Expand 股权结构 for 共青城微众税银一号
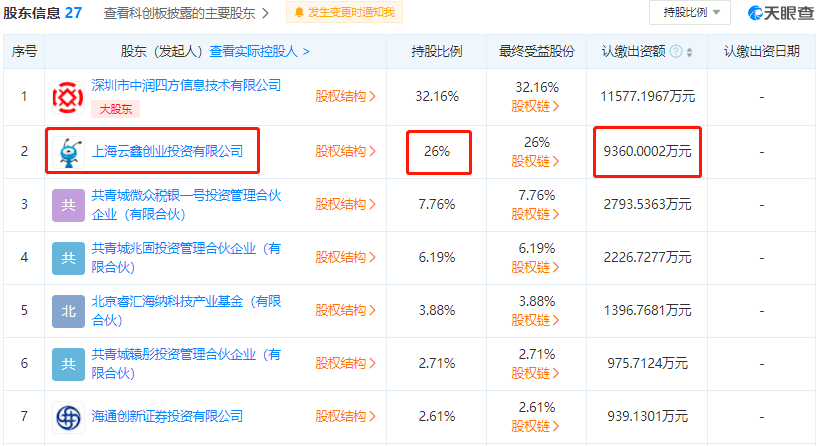 tap(345, 204)
